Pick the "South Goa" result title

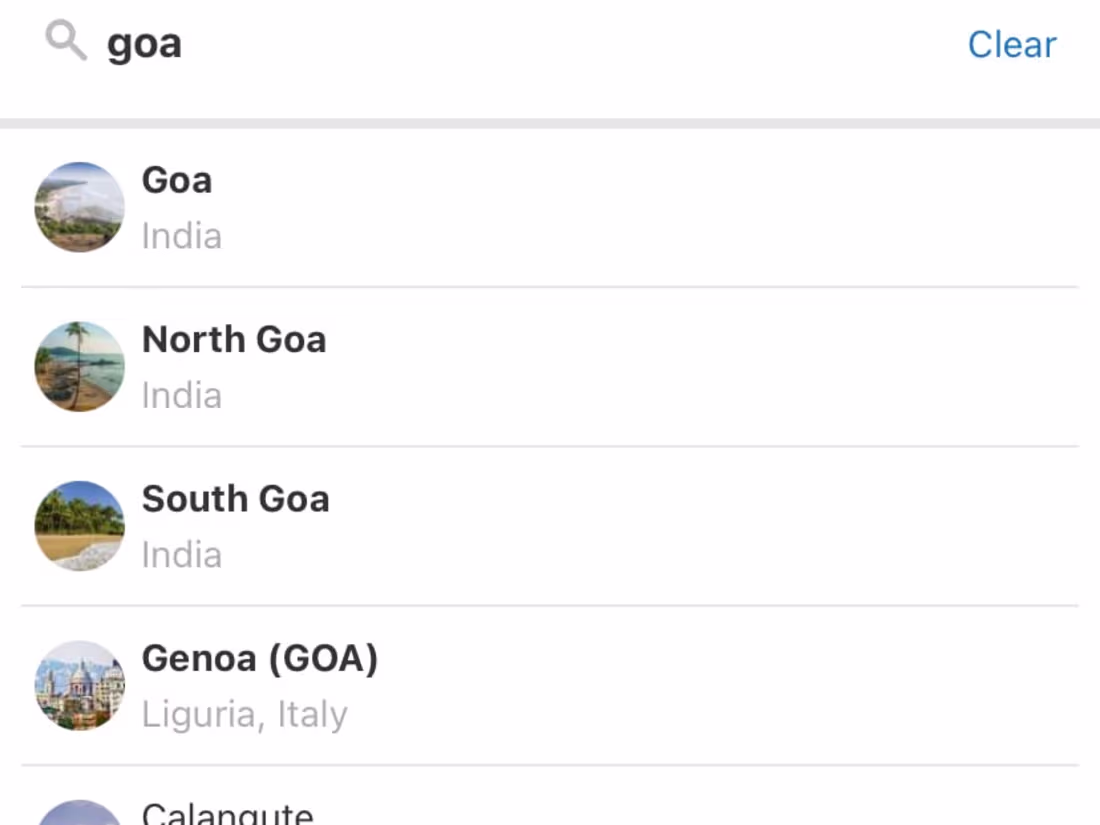pyautogui.click(x=235, y=499)
